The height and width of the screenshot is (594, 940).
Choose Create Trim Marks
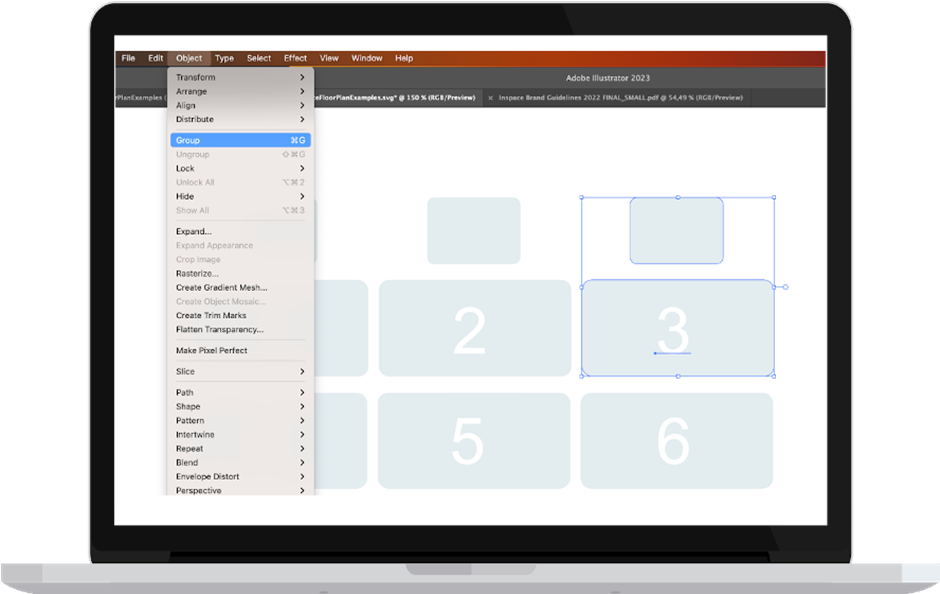point(240,315)
